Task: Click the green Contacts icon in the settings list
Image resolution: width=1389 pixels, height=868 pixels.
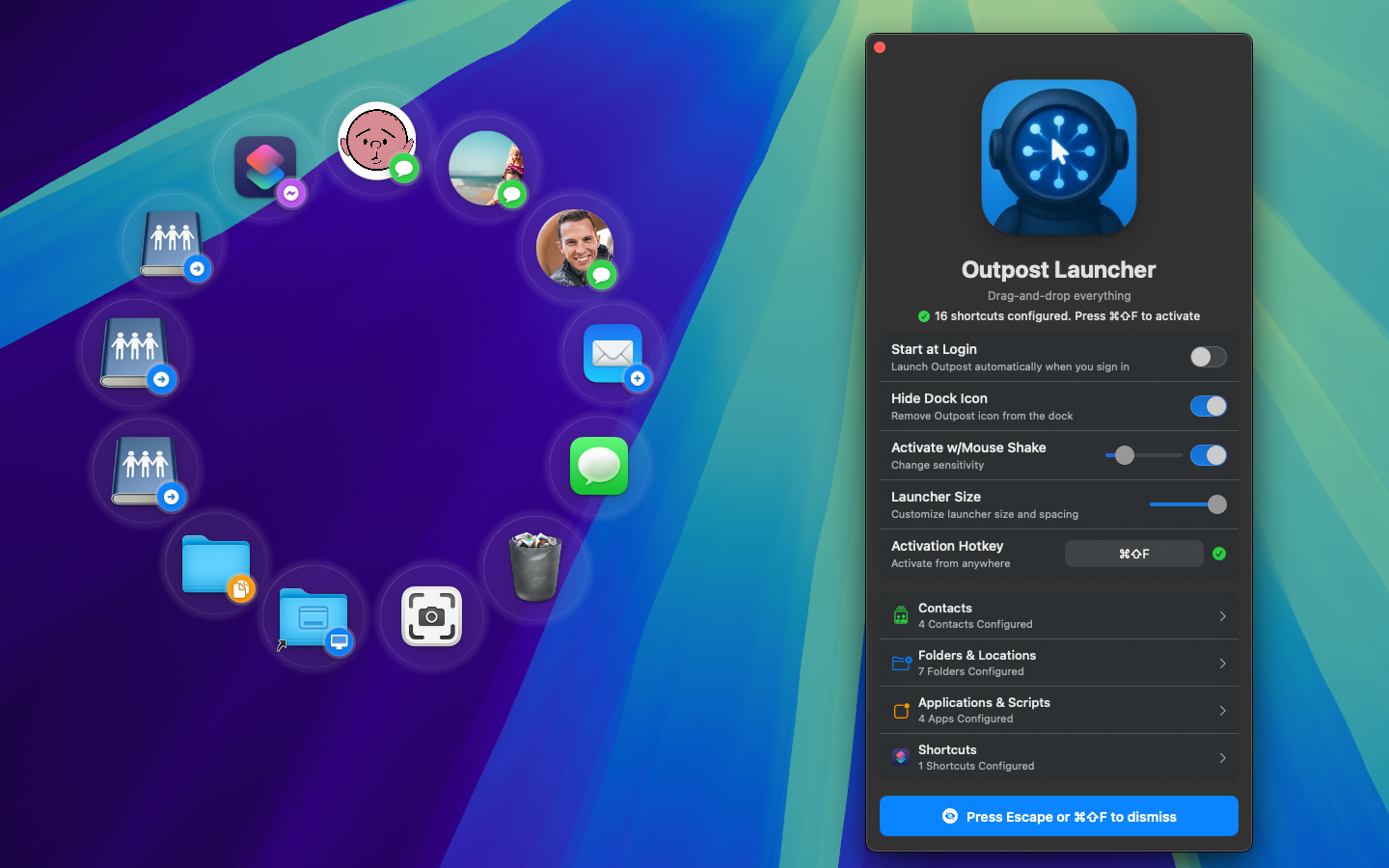Action: (x=901, y=615)
